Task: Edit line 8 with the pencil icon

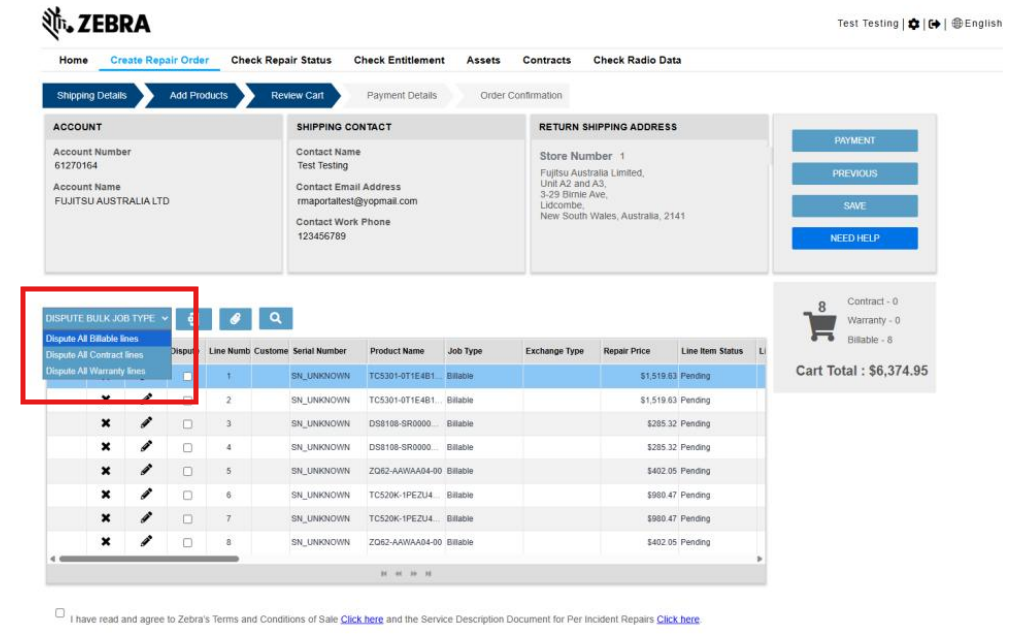Action: point(146,541)
